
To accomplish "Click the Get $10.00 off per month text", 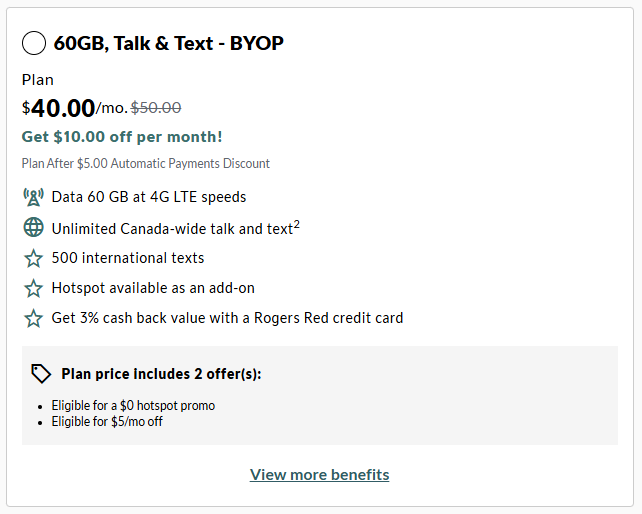I will click(x=122, y=136).
